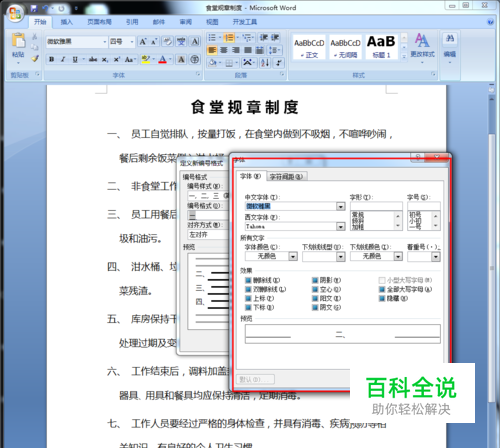Apply superscript formatting
This screenshot has width=500, height=448.
coord(116,59)
